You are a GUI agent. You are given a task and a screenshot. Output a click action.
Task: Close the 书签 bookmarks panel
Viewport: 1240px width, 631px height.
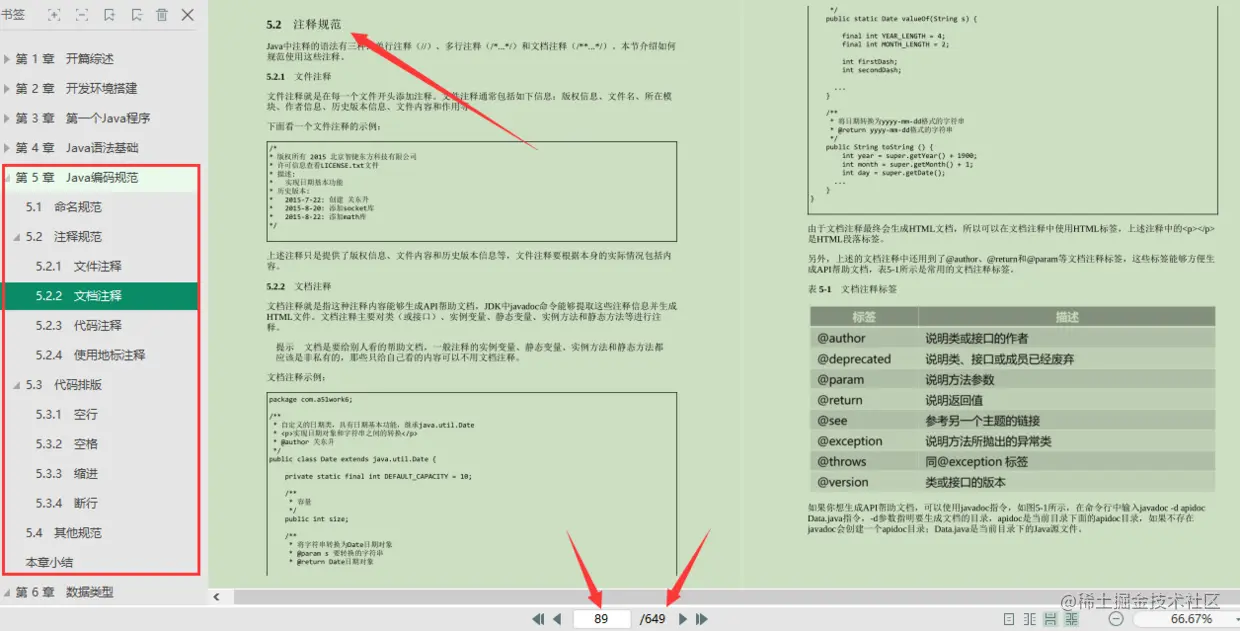click(188, 15)
